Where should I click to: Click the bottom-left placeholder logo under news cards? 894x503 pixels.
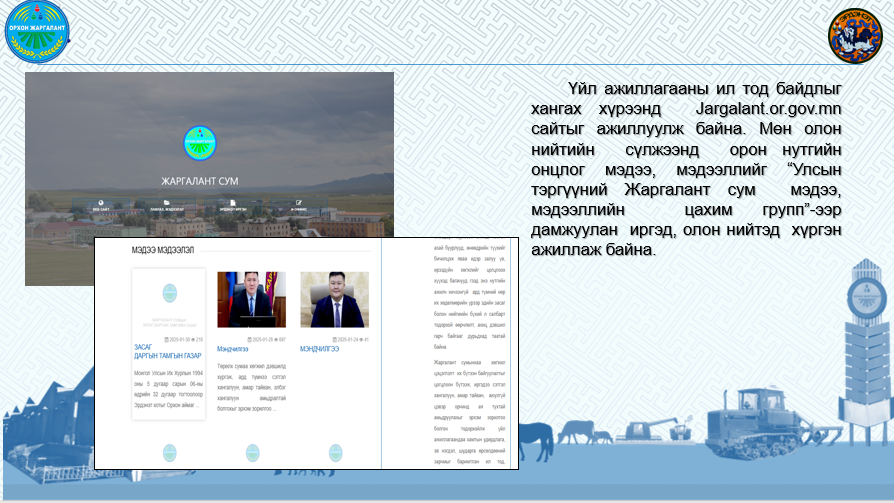(168, 452)
